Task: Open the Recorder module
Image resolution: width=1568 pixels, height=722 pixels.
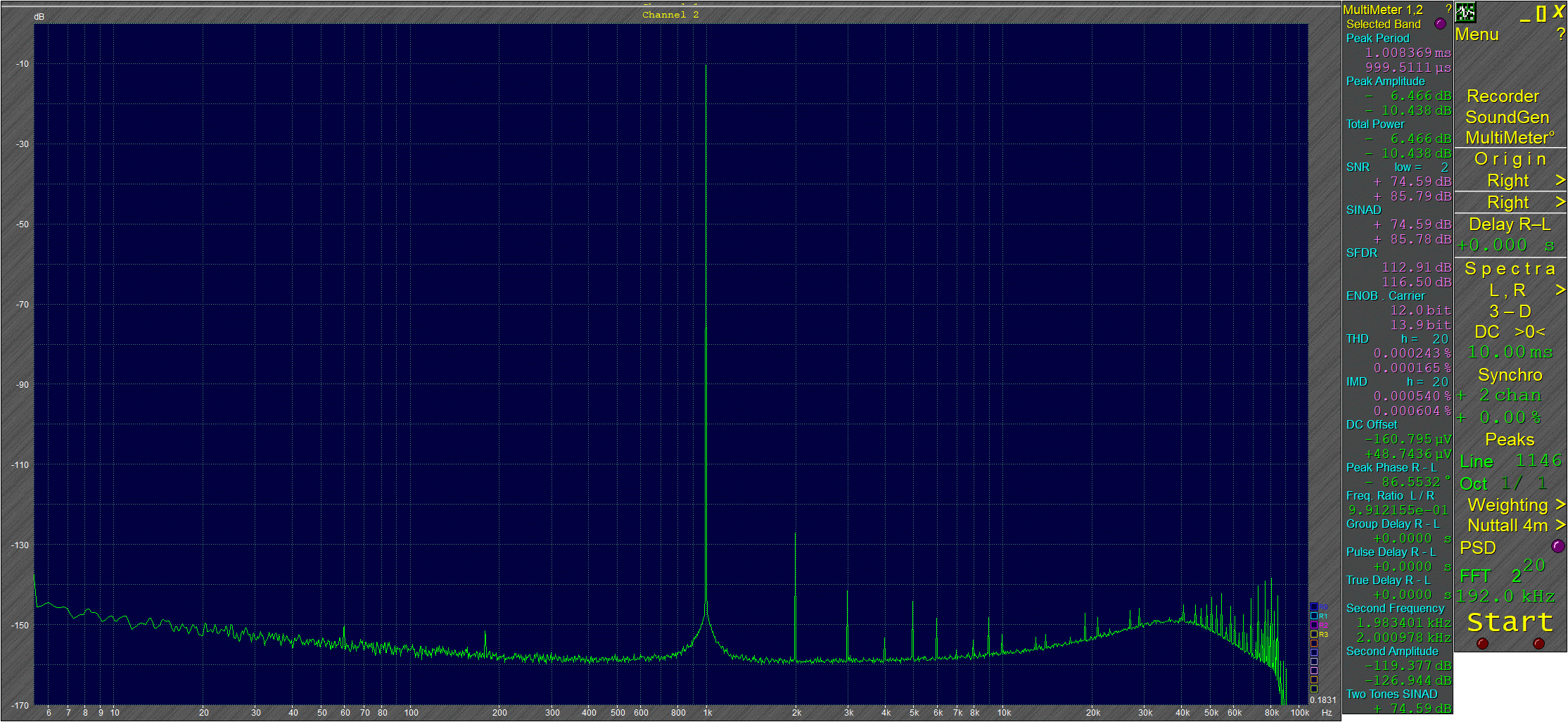Action: pos(1503,96)
